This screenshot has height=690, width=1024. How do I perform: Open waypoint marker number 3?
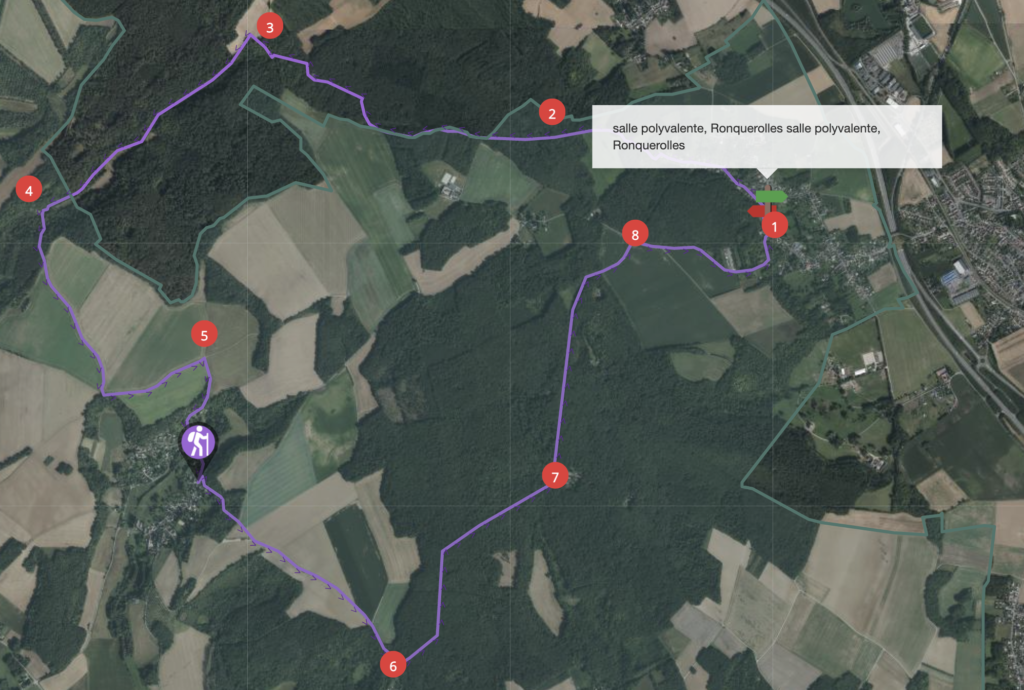click(x=270, y=27)
